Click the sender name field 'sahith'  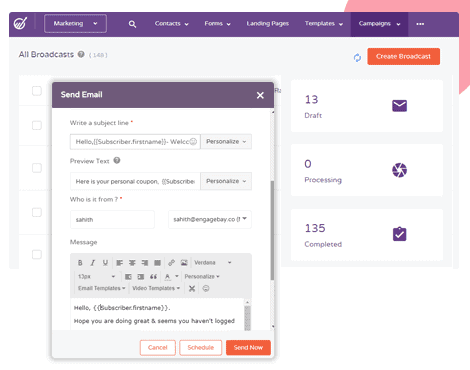pyautogui.click(x=112, y=219)
